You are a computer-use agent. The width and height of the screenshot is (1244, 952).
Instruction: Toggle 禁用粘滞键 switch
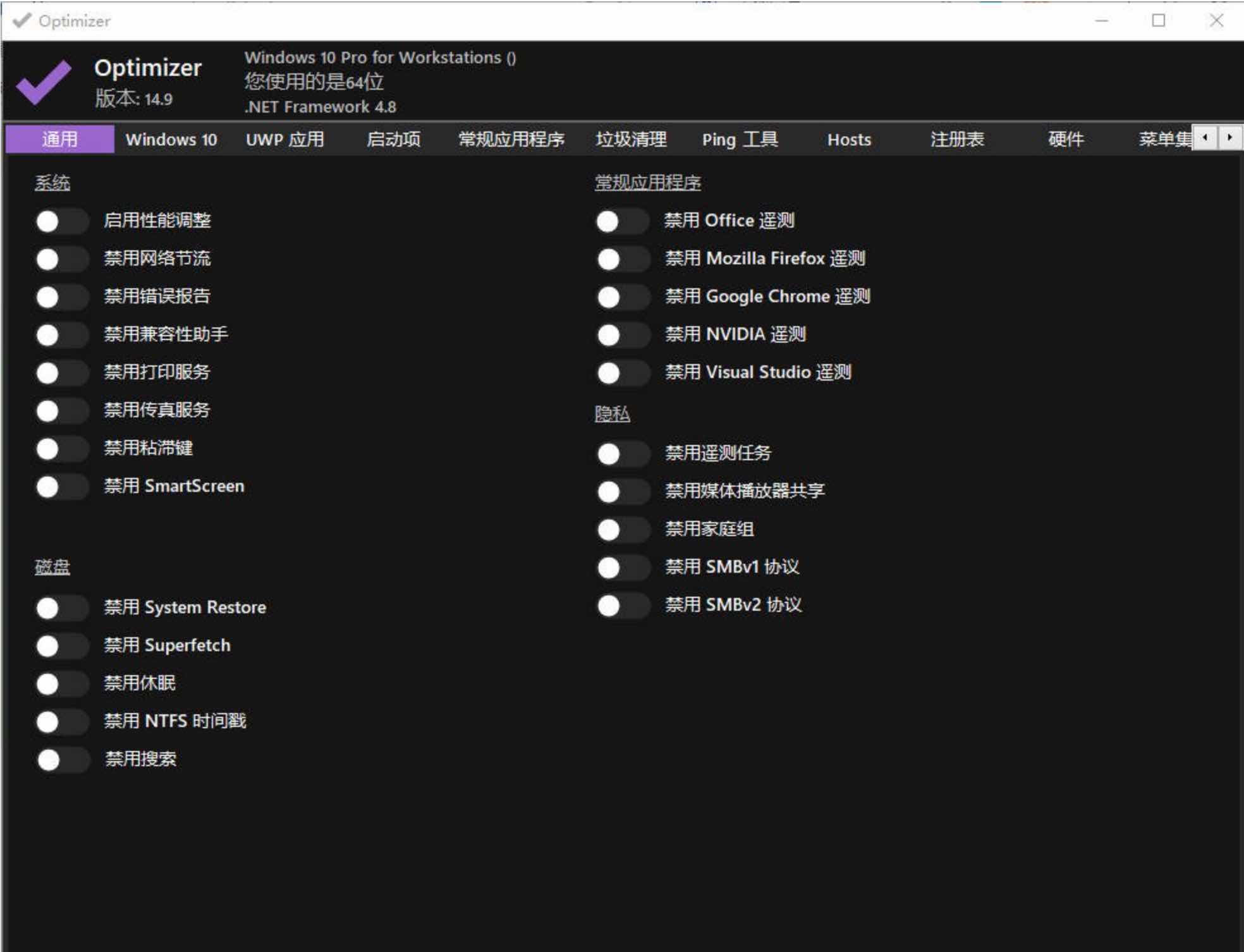click(61, 449)
